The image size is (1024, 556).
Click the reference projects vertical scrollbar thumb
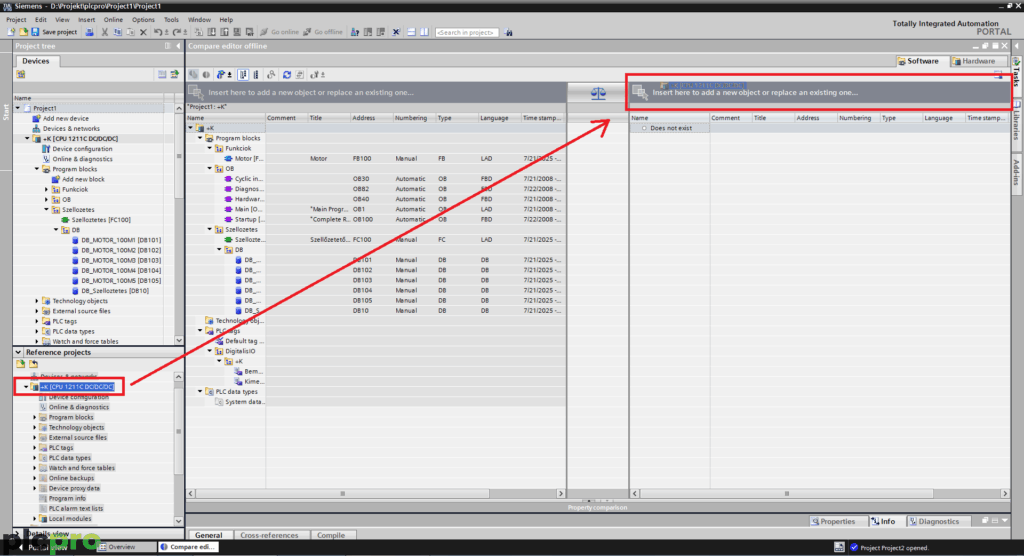coord(178,432)
